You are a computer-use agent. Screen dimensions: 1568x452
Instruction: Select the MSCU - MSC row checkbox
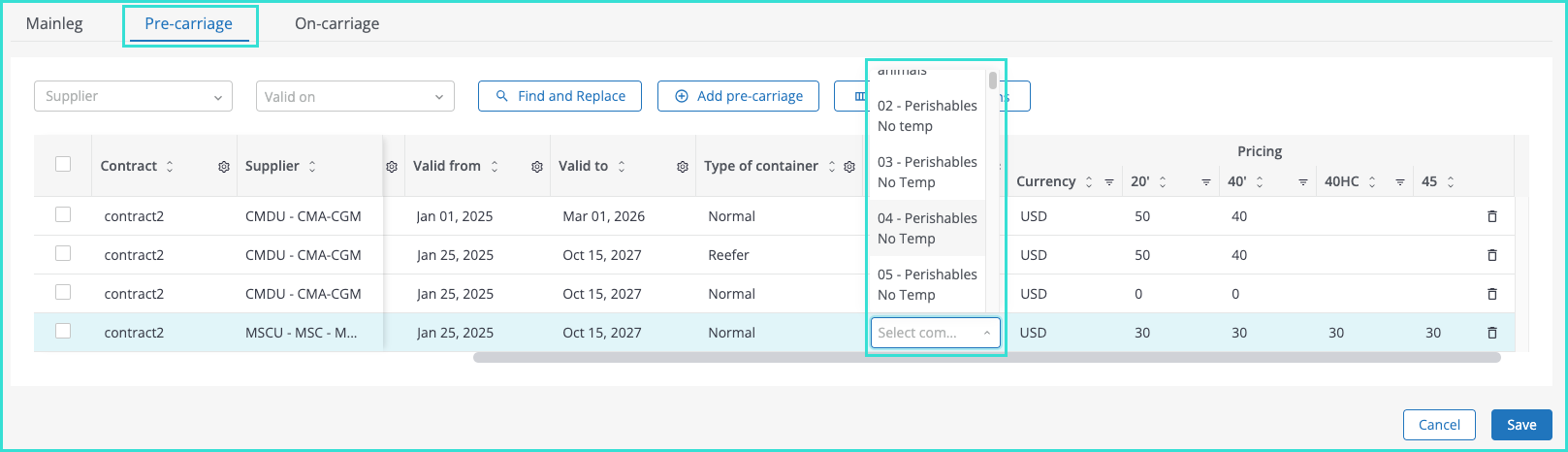coord(63,331)
